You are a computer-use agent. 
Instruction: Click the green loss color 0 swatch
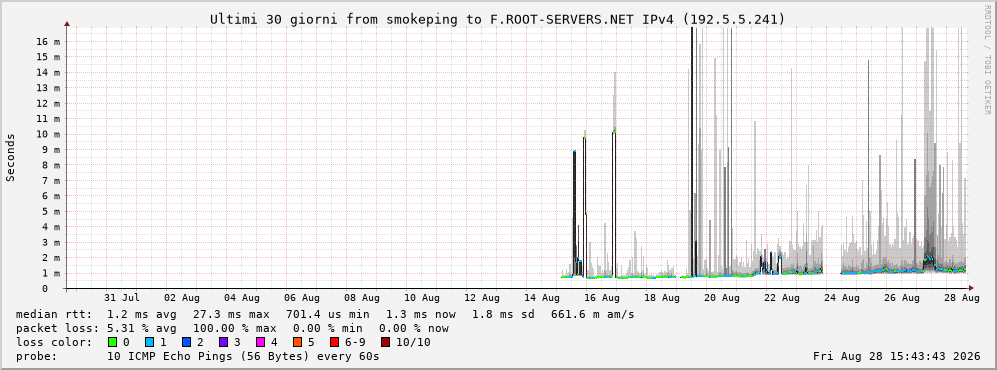point(113,342)
